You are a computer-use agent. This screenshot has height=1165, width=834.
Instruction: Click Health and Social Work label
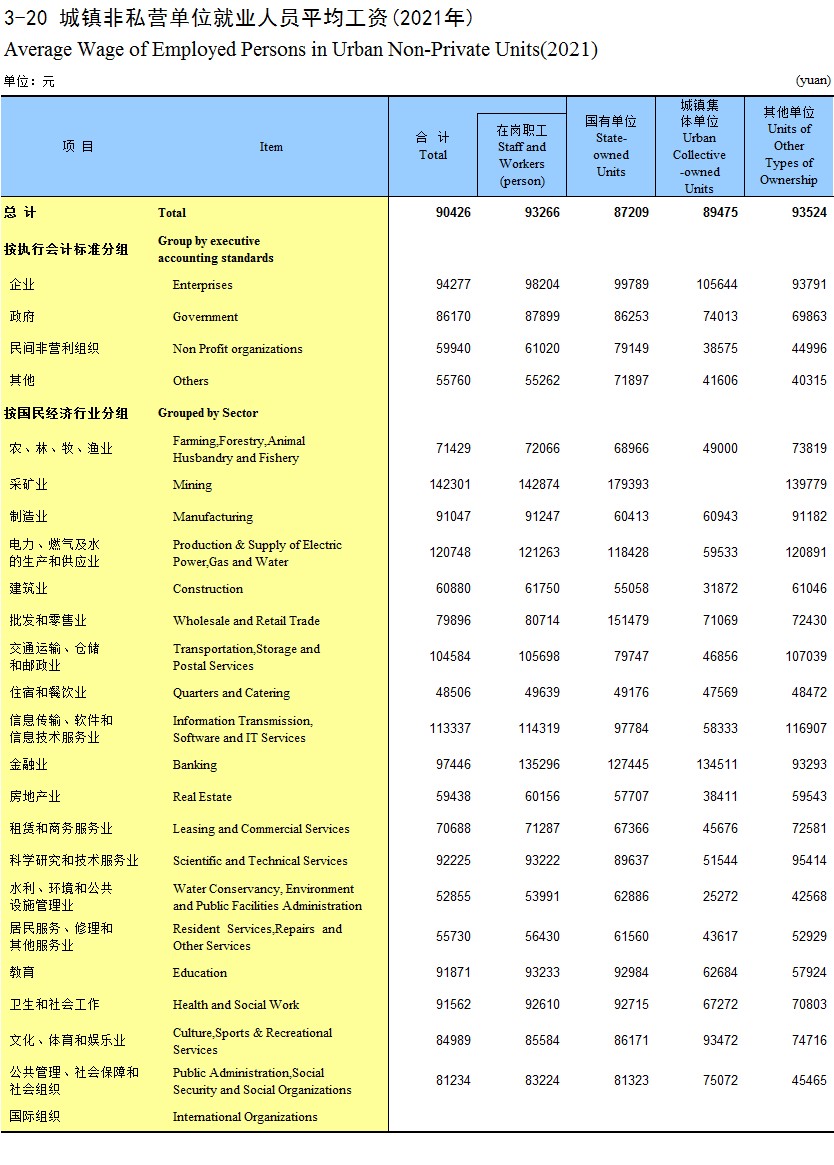(236, 1005)
